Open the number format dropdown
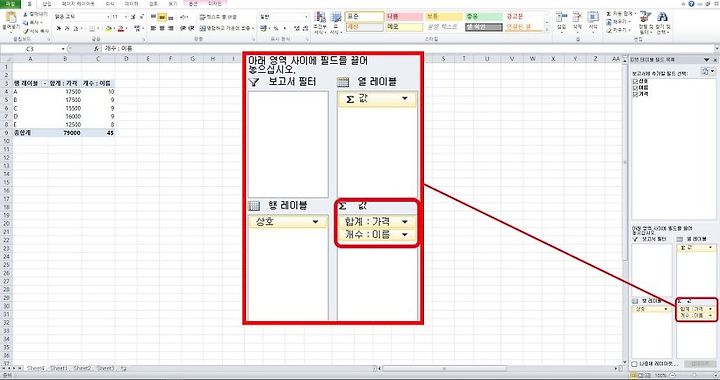This screenshot has width=720, height=380. pyautogui.click(x=306, y=17)
